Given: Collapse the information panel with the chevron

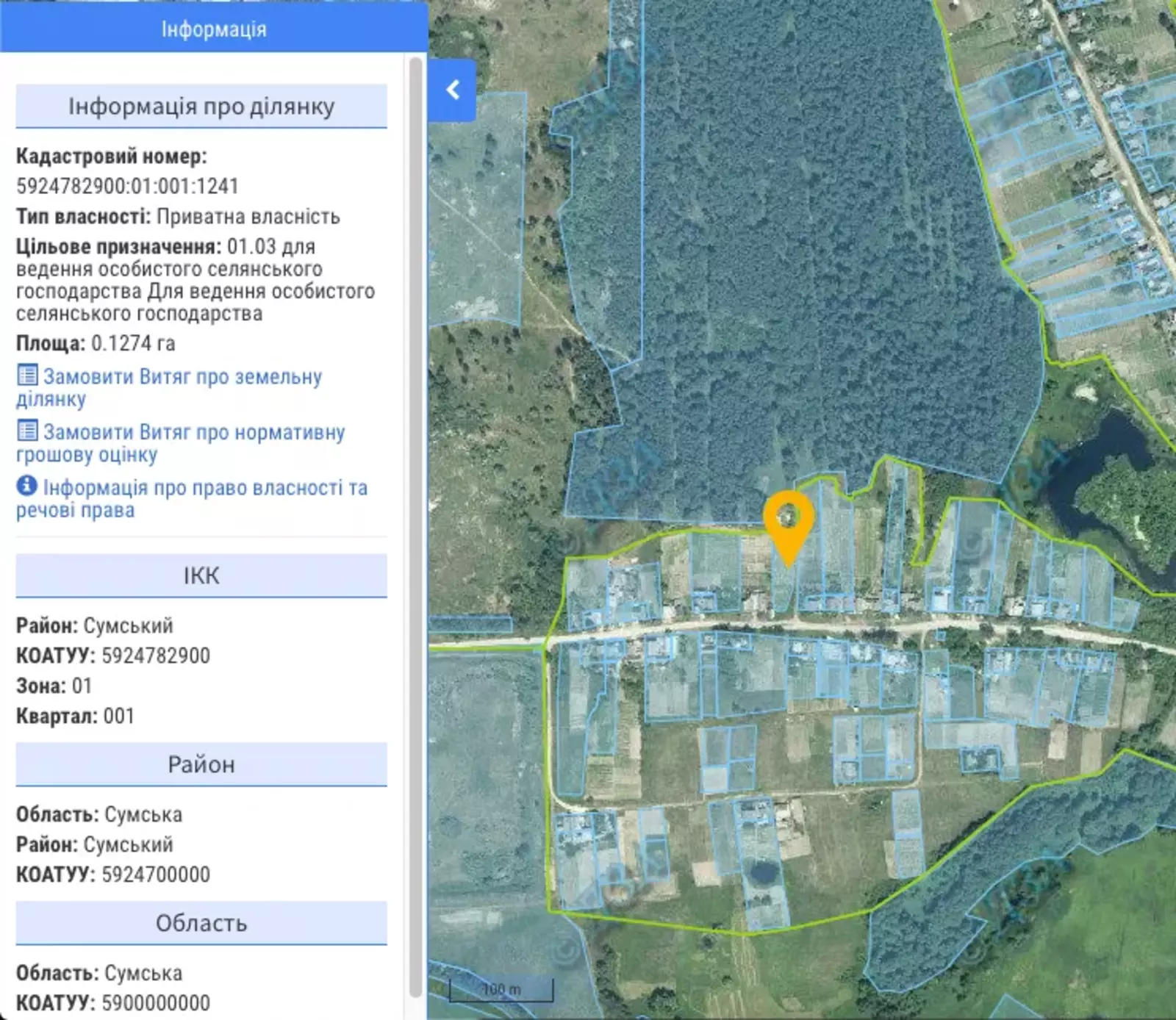Looking at the screenshot, I should (453, 90).
